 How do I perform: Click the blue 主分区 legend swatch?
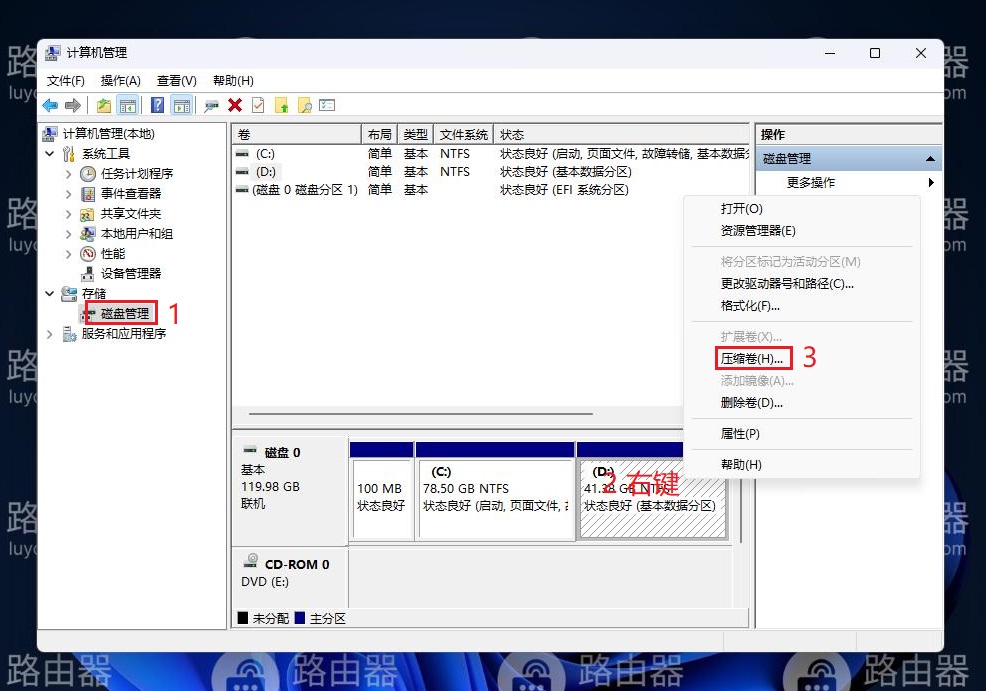(300, 618)
